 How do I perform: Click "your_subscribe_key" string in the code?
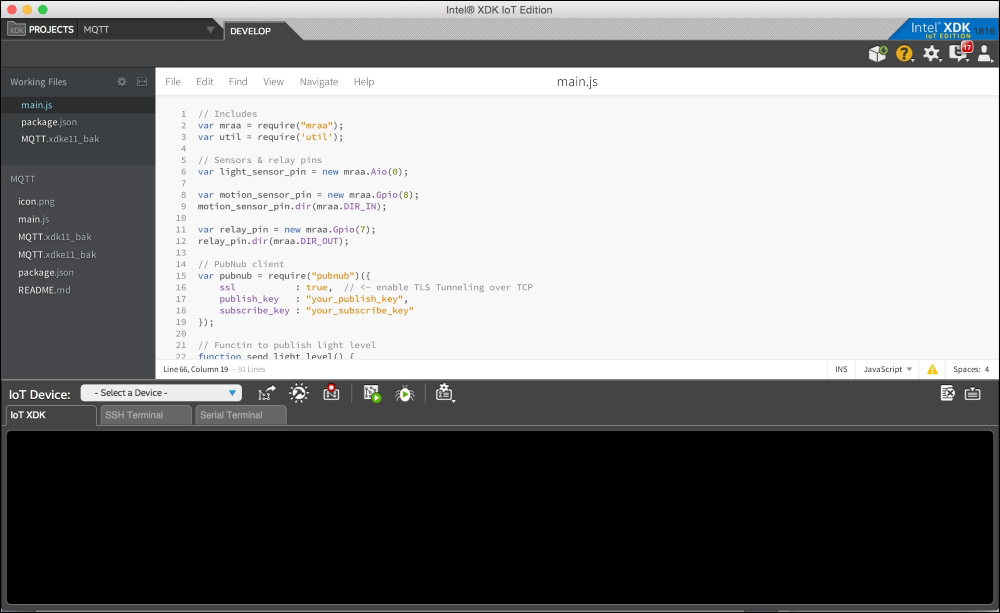[360, 310]
